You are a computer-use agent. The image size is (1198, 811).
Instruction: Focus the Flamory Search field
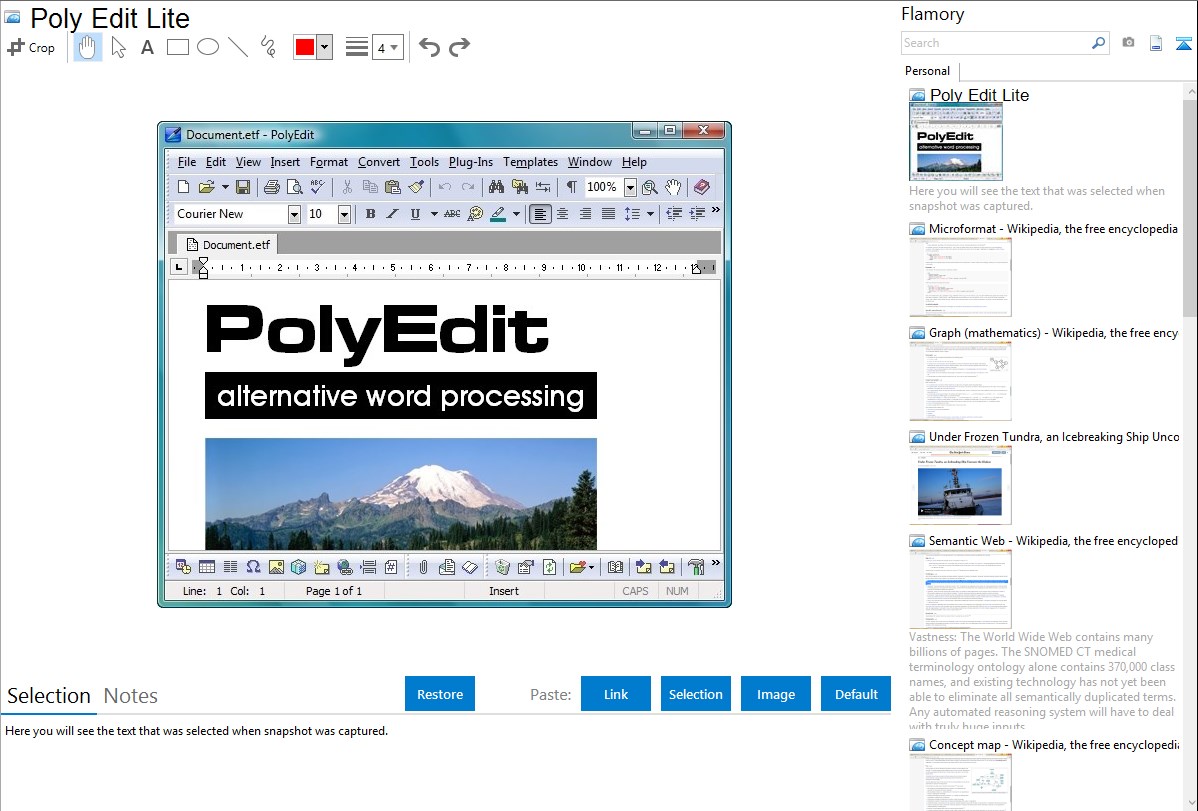click(995, 43)
